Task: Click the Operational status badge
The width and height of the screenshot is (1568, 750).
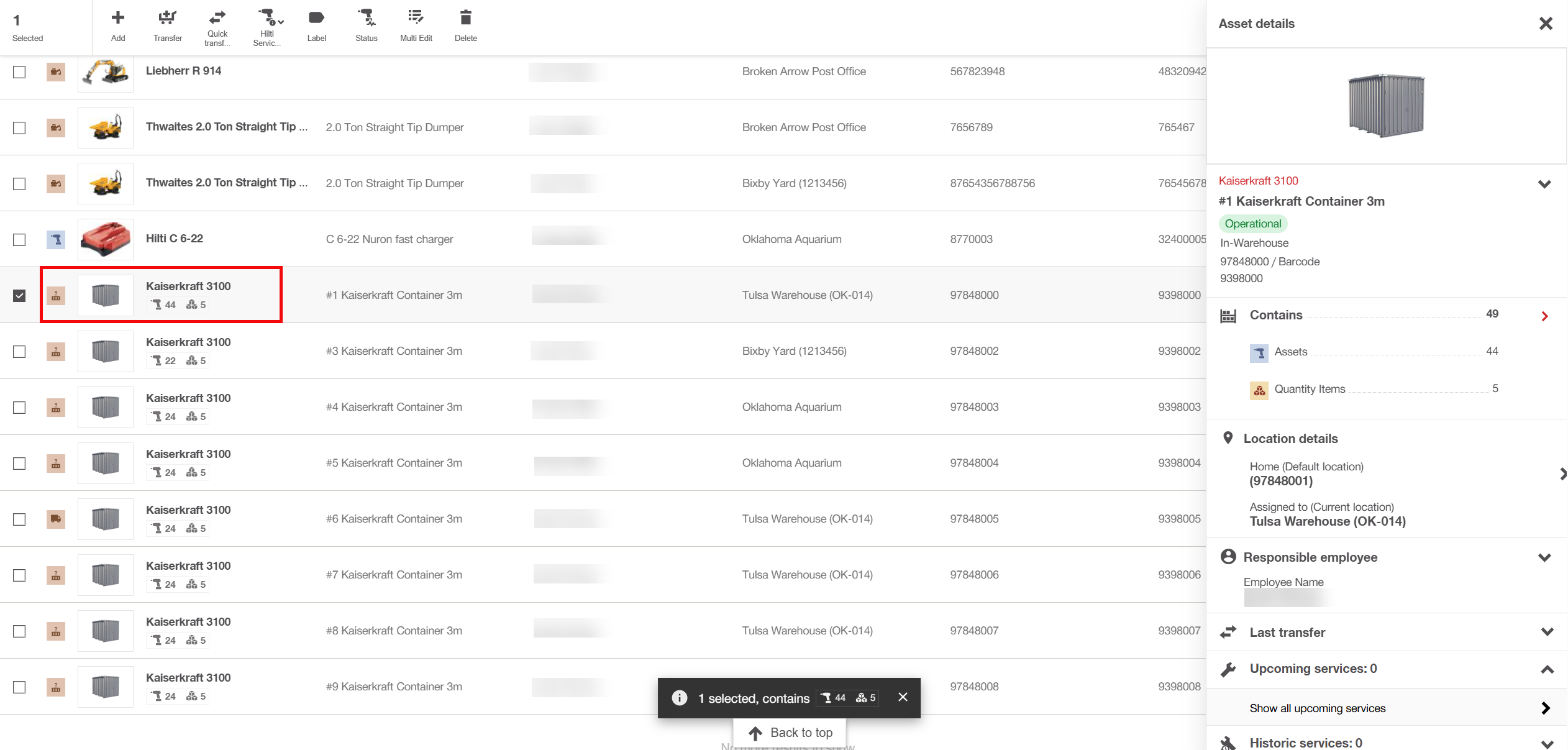Action: pos(1252,224)
